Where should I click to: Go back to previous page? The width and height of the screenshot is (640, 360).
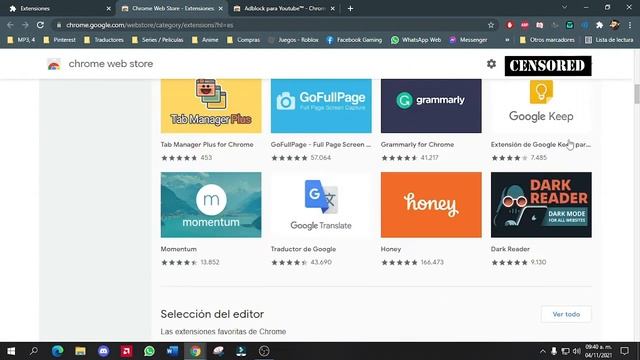pos(10,25)
